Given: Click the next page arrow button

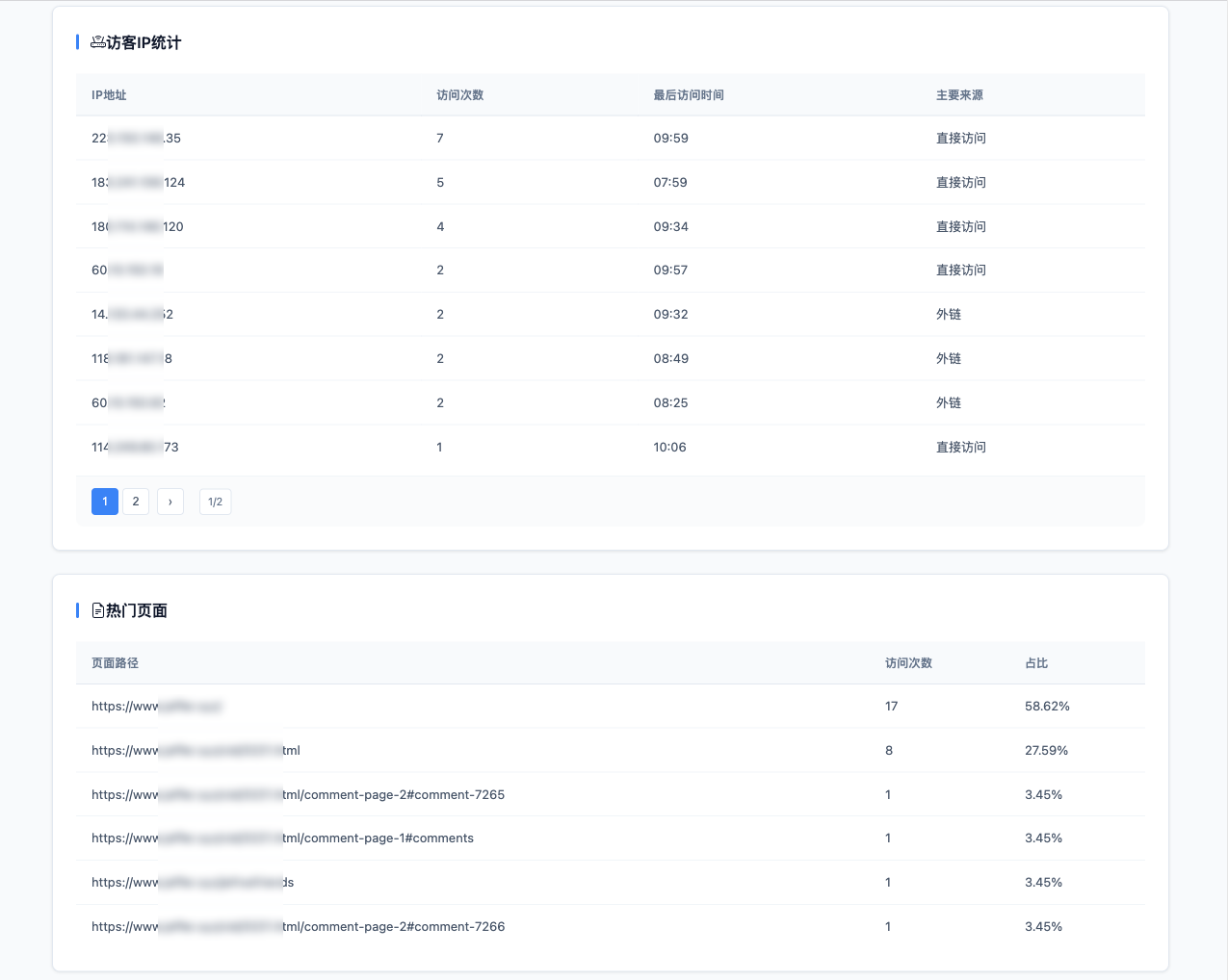Looking at the screenshot, I should click(x=170, y=502).
